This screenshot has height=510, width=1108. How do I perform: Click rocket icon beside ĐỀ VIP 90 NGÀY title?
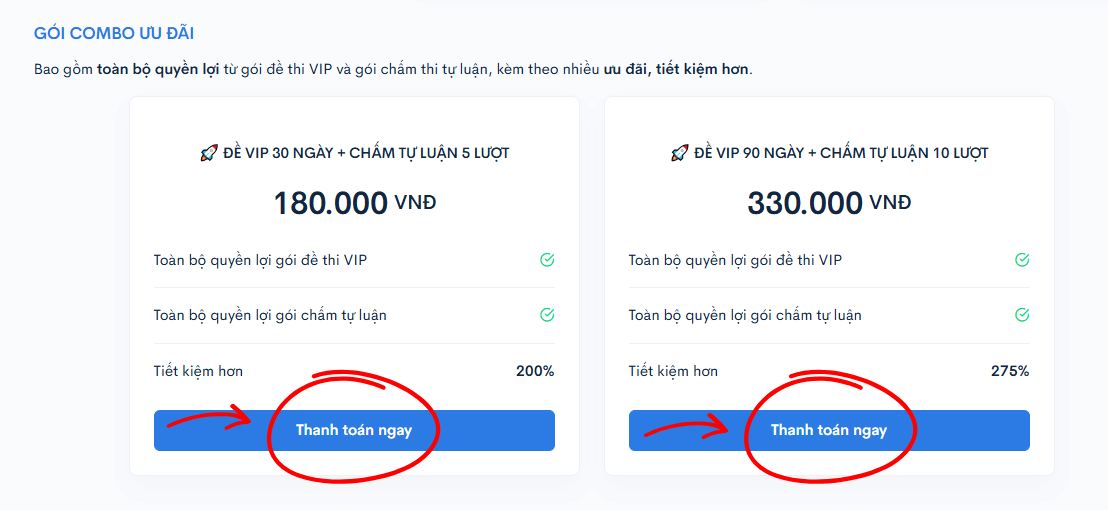(x=679, y=153)
